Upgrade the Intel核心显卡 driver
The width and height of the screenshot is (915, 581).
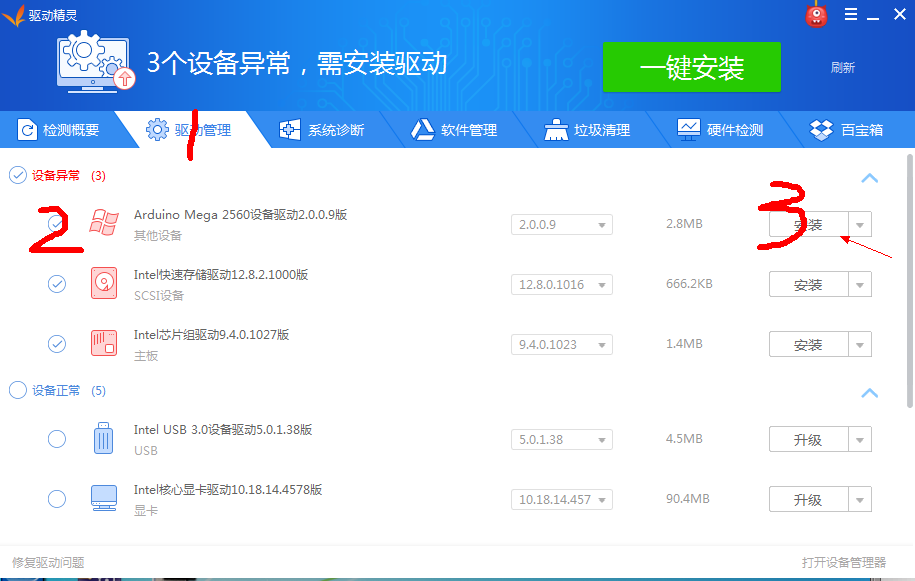808,500
